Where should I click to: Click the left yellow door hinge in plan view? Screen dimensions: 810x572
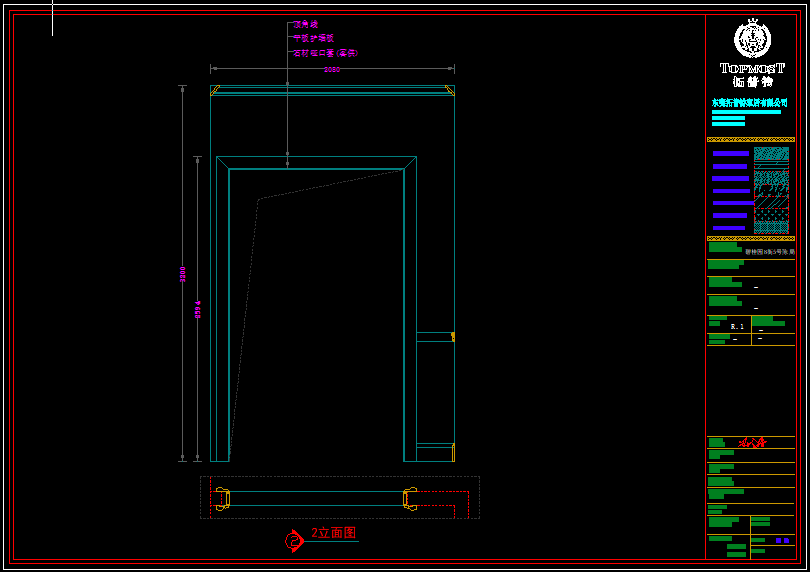point(222,498)
